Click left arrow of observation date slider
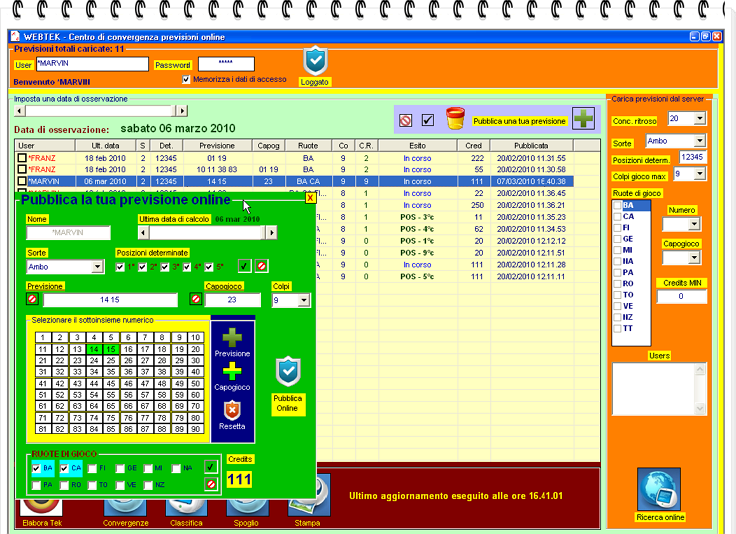The height and width of the screenshot is (534, 736). point(20,111)
